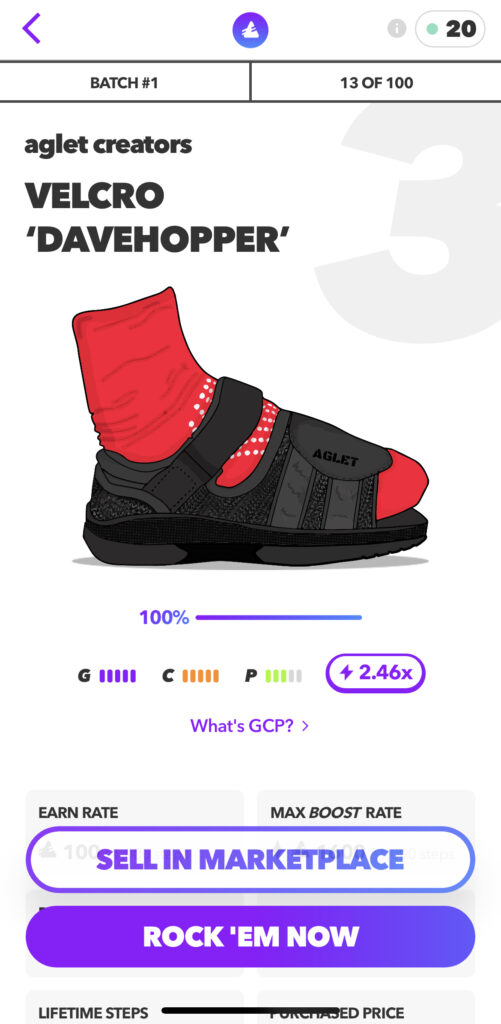Open the 20 coin balance pill
501x1024 pixels.
coord(450,29)
